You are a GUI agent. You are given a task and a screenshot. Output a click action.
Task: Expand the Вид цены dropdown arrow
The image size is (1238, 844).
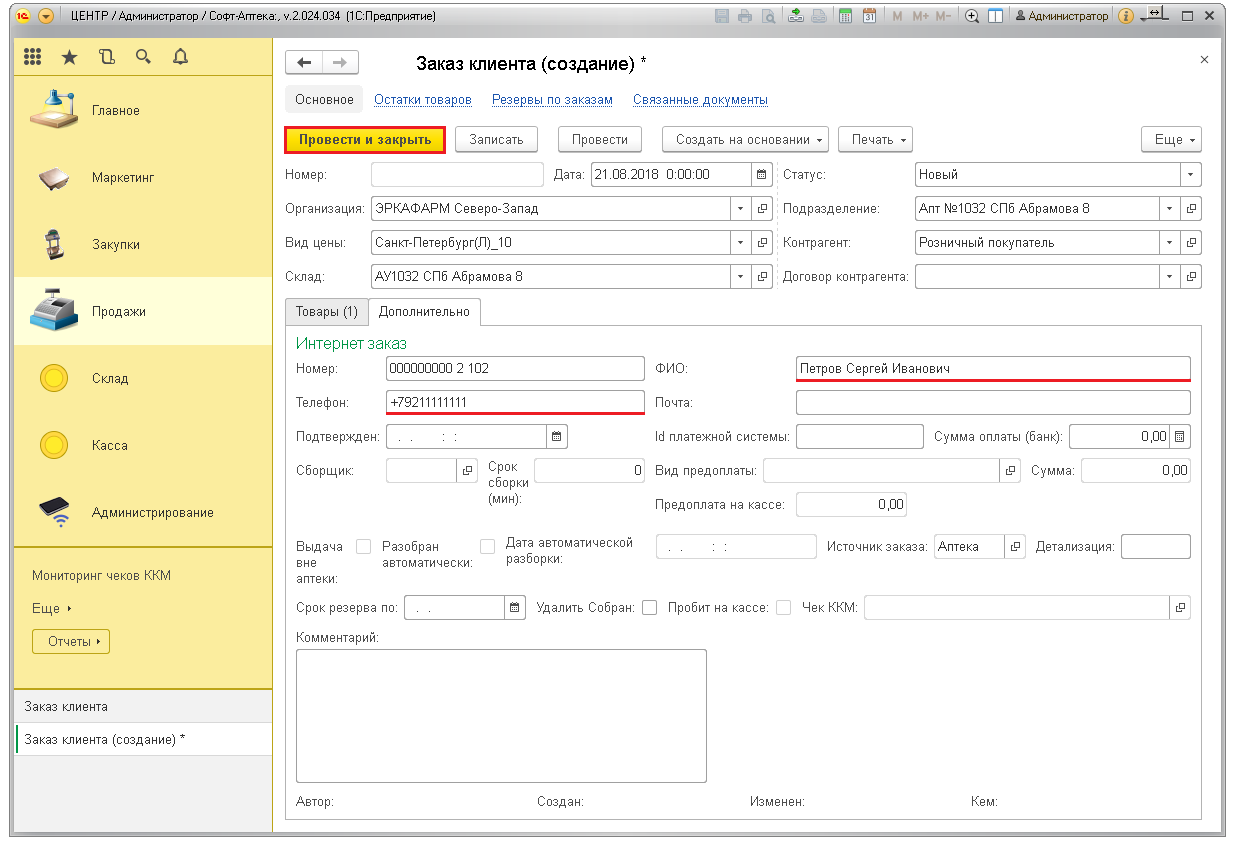tap(741, 242)
